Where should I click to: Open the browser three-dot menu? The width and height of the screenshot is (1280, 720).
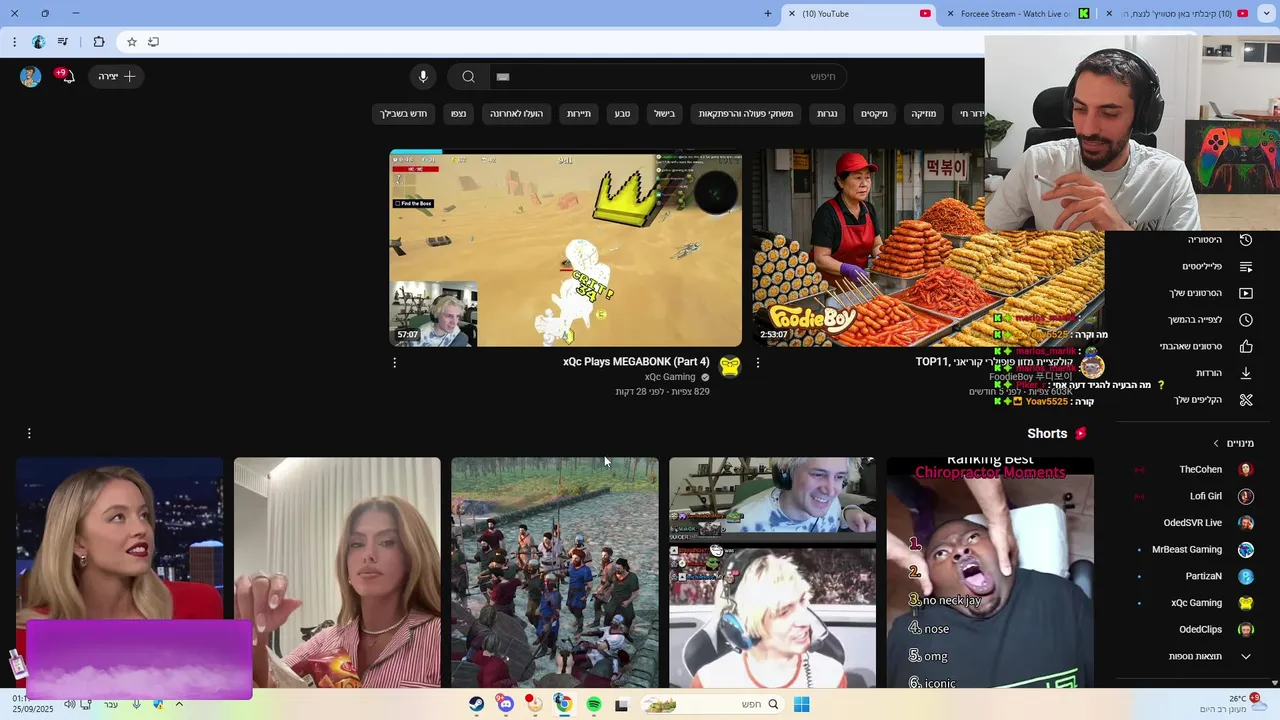[x=14, y=42]
